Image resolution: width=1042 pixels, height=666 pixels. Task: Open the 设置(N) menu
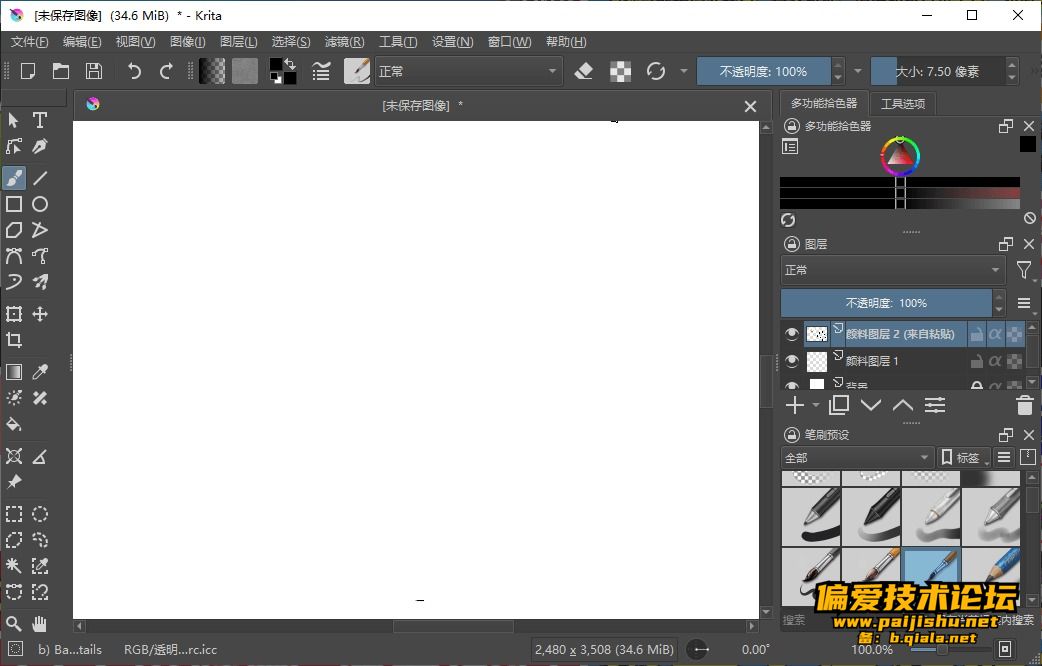[x=453, y=42]
